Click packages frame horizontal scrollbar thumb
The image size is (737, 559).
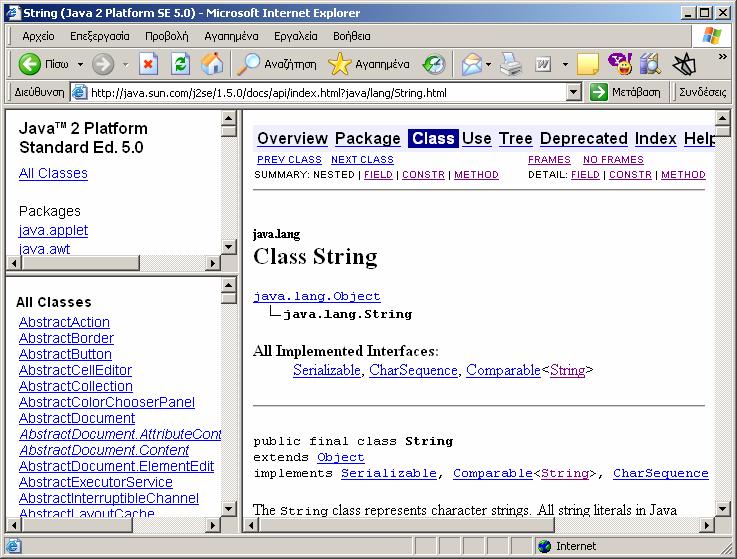[x=80, y=263]
